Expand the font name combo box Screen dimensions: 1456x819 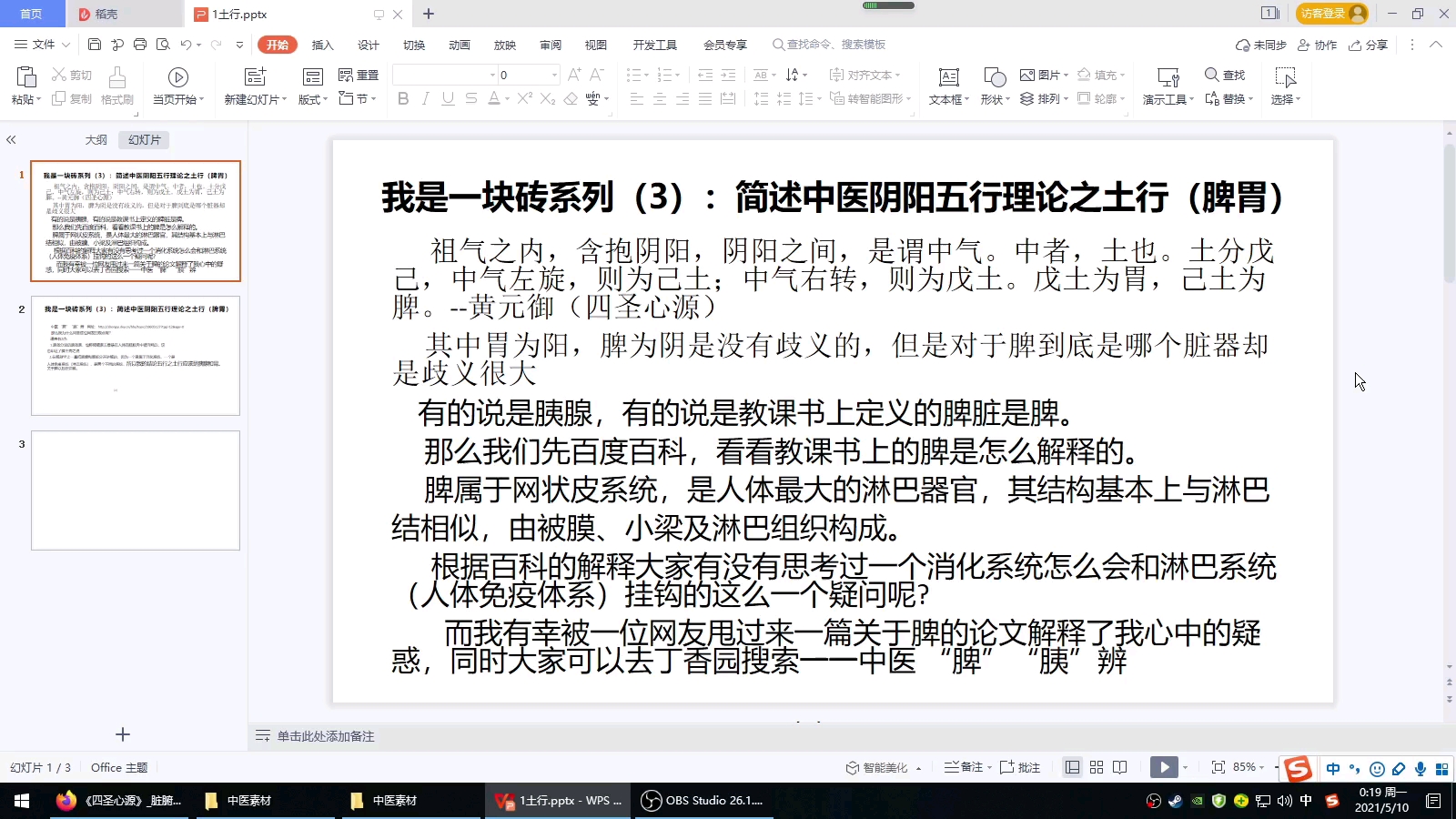point(493,75)
